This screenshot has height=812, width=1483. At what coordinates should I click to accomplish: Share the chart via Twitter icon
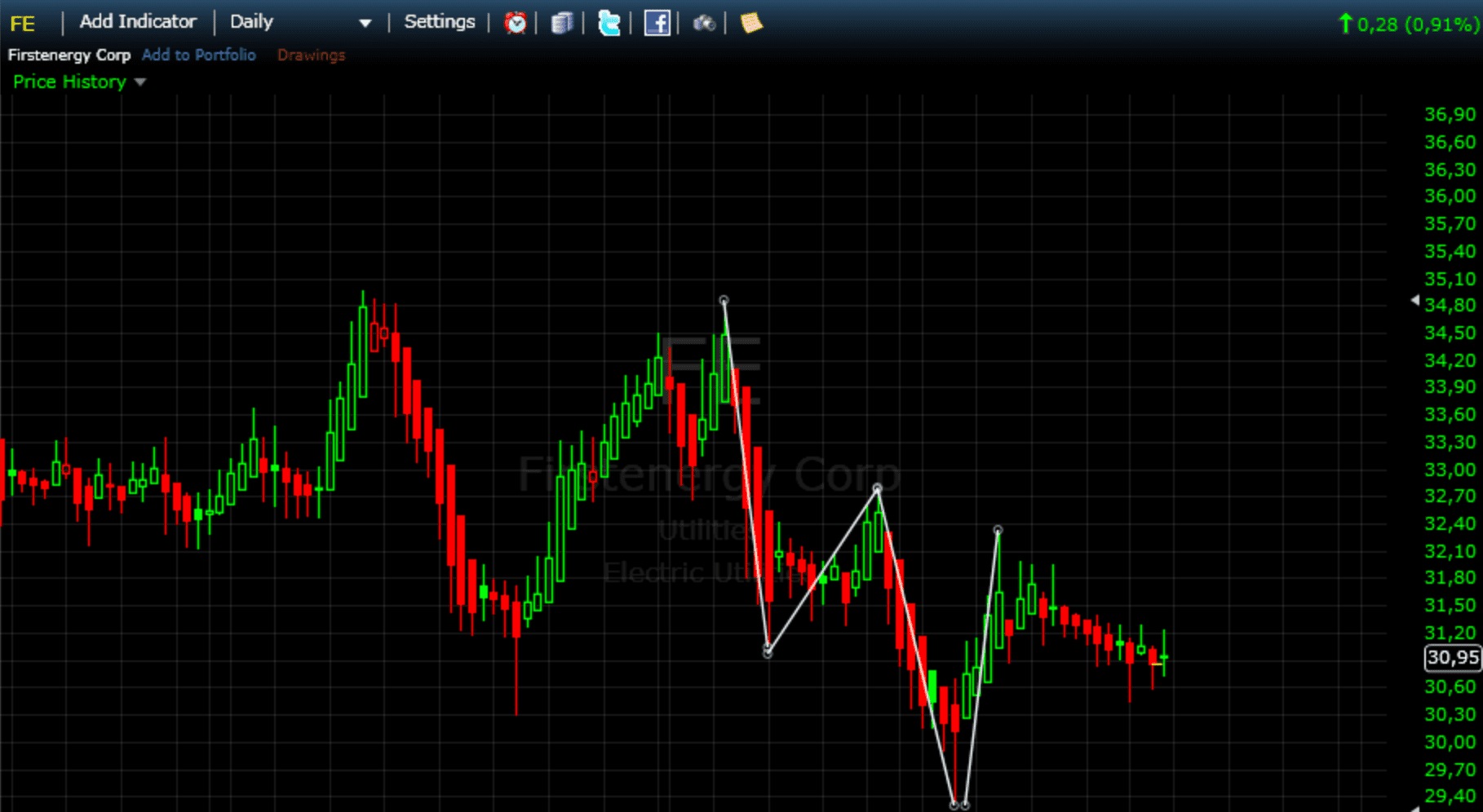(x=609, y=23)
